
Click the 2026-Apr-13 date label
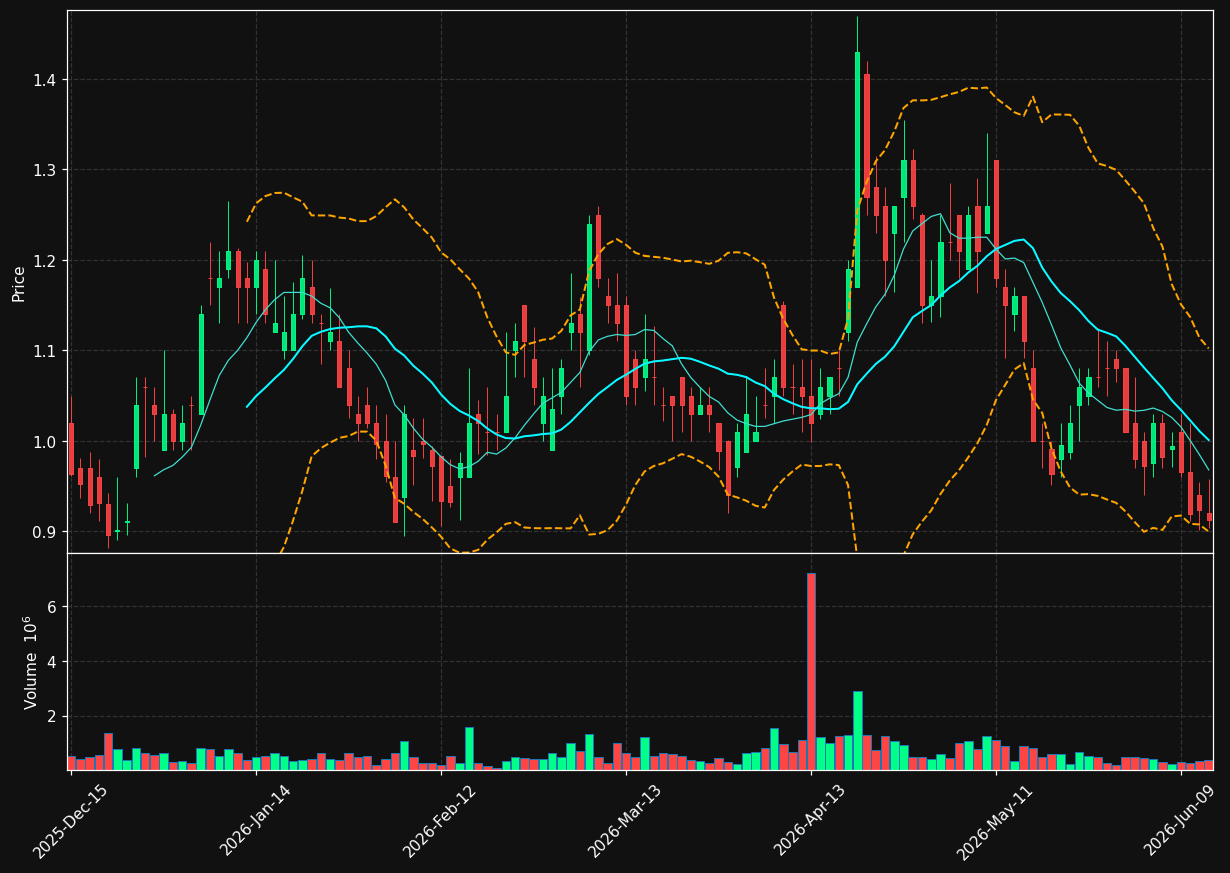810,821
